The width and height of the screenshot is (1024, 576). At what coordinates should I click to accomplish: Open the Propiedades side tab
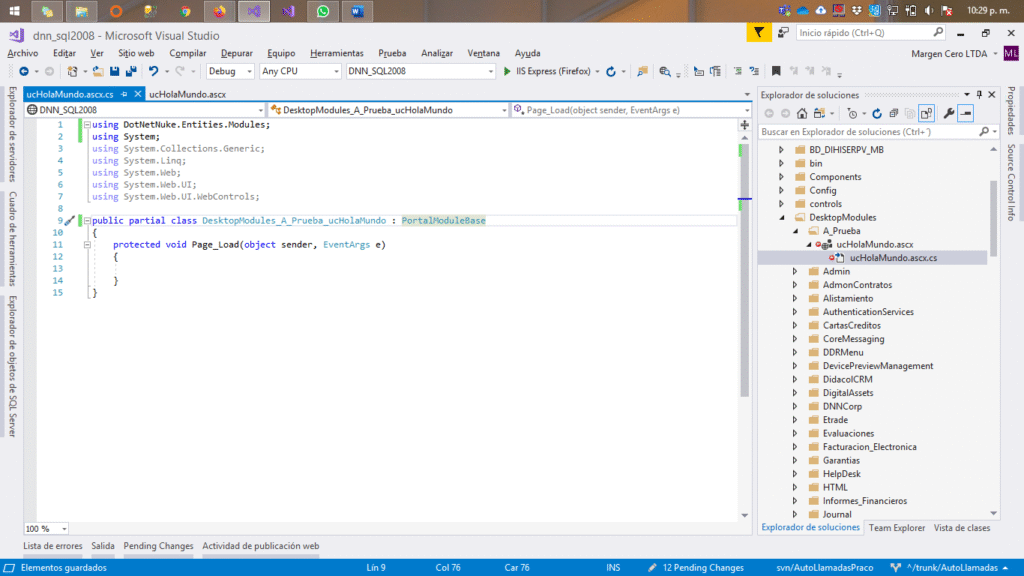pos(1011,110)
